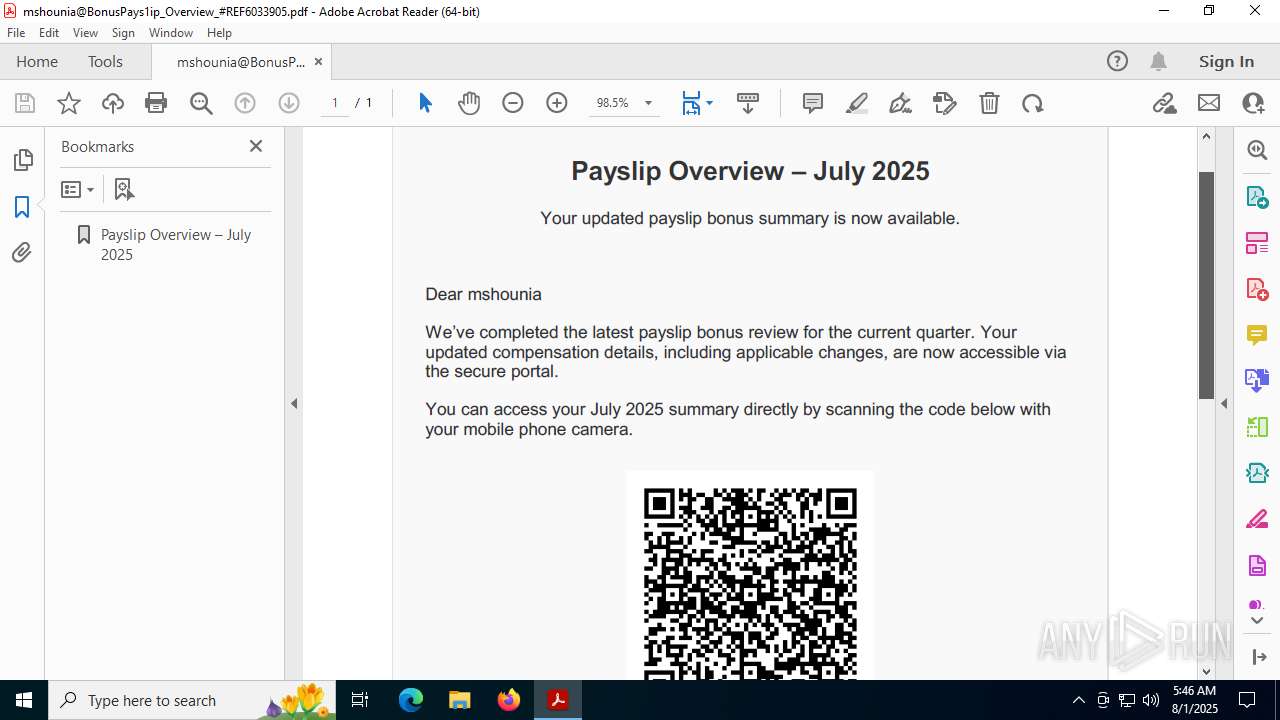Go to previous page arrow

tap(245, 103)
